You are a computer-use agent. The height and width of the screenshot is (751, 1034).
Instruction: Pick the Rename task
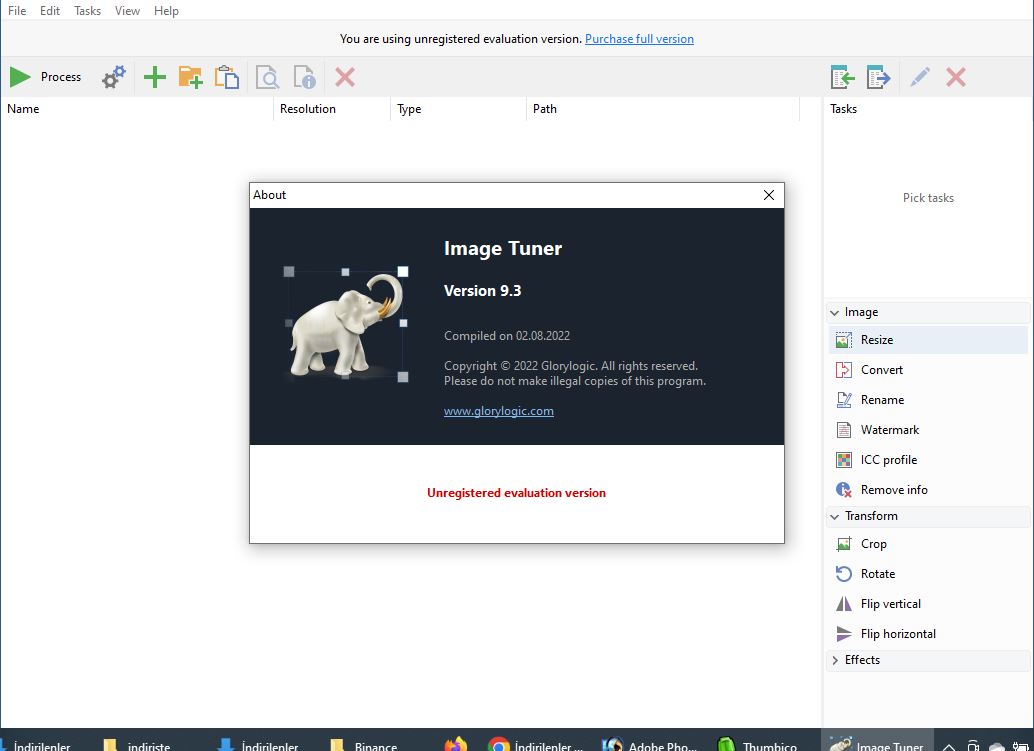click(928, 400)
